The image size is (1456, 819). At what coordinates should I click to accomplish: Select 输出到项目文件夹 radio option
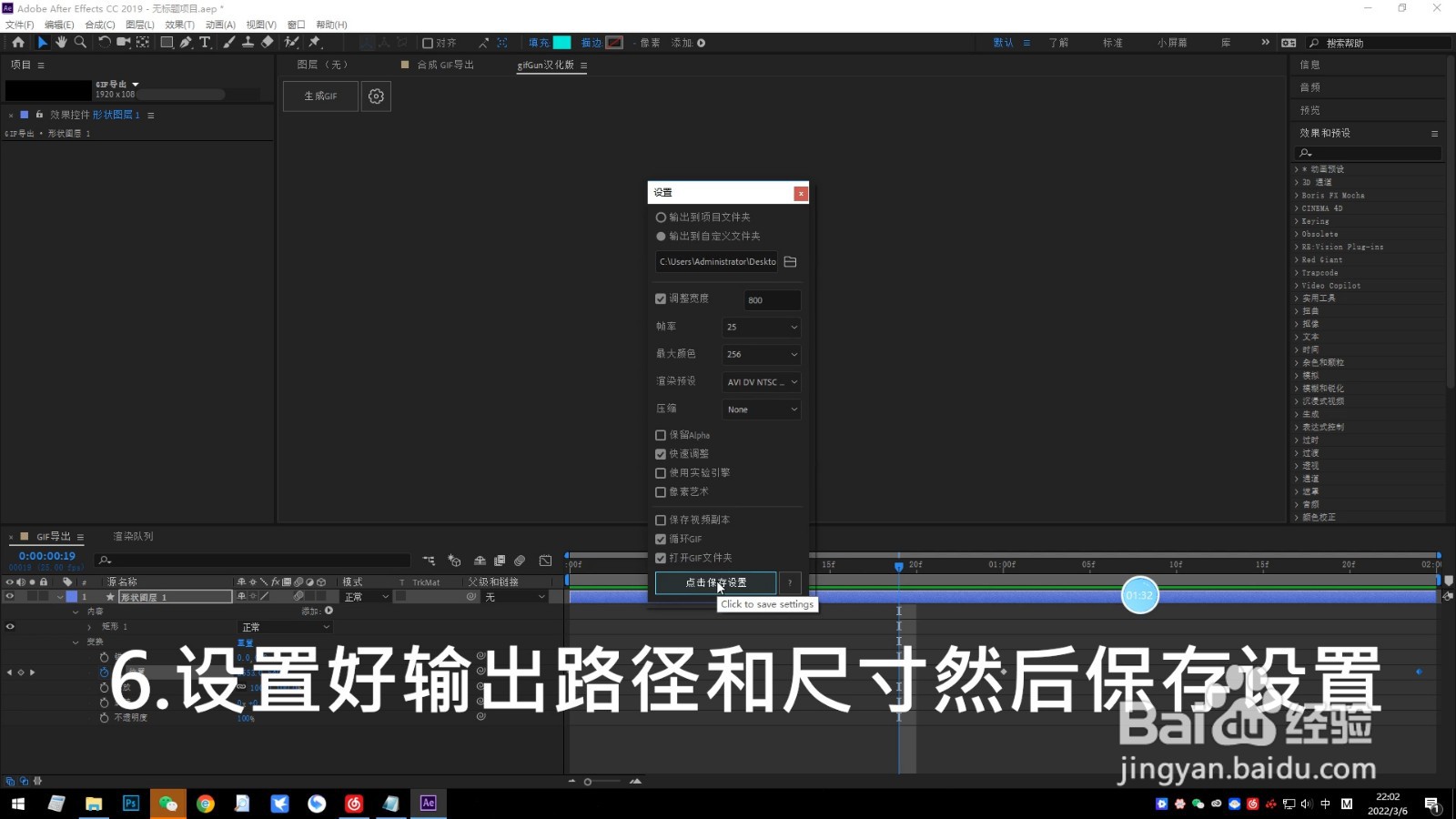661,217
